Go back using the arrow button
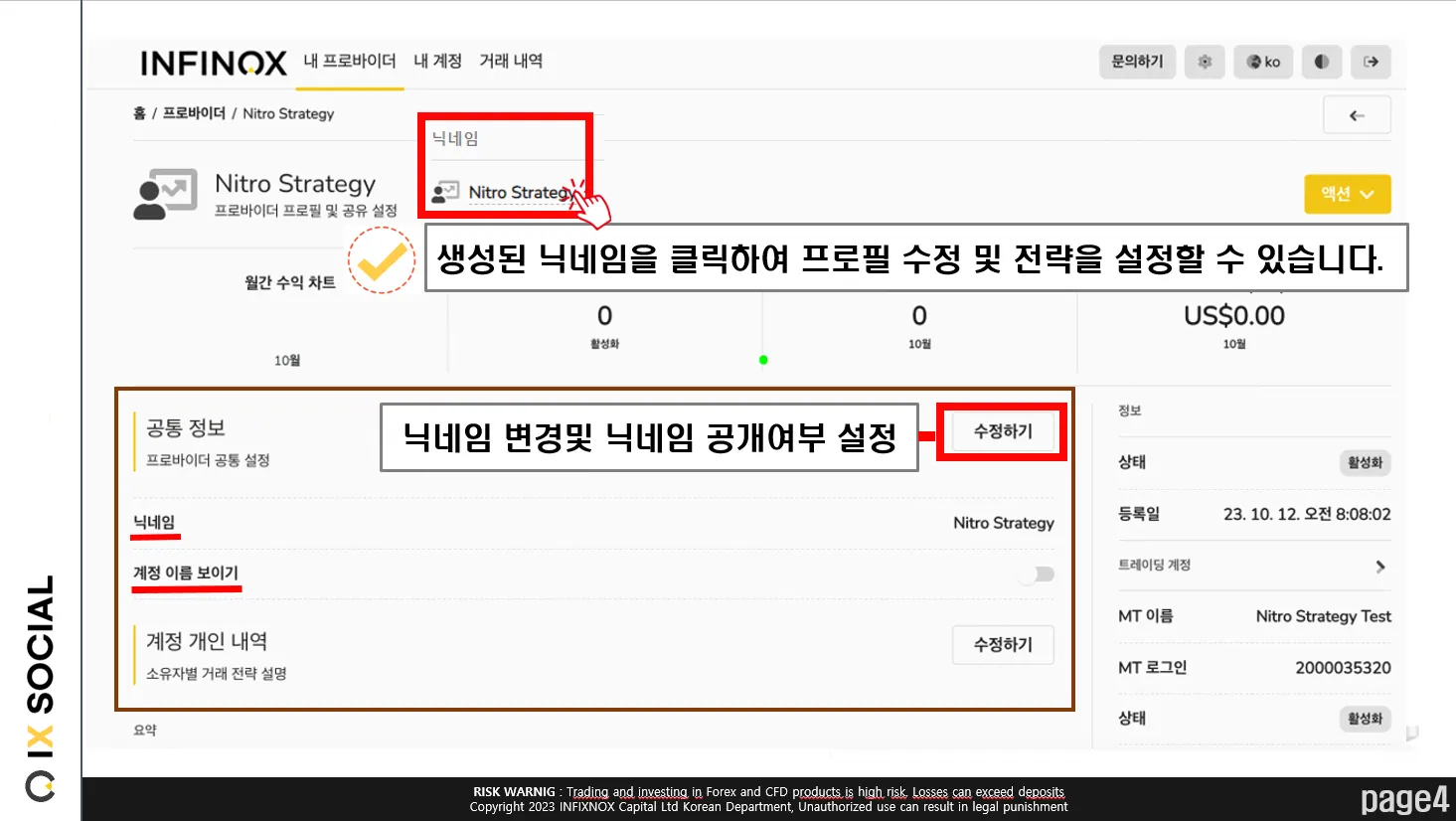Viewport: 1456px width, 821px height. (x=1357, y=115)
